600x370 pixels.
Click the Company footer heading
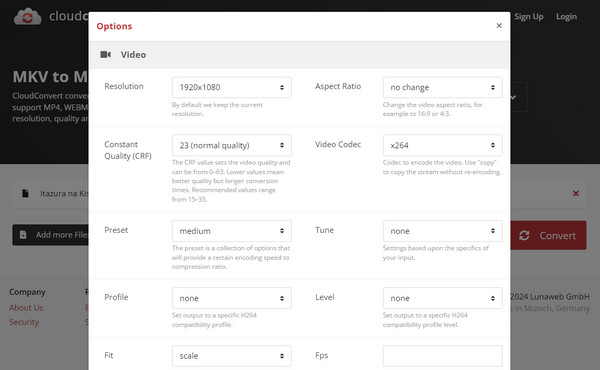point(27,292)
